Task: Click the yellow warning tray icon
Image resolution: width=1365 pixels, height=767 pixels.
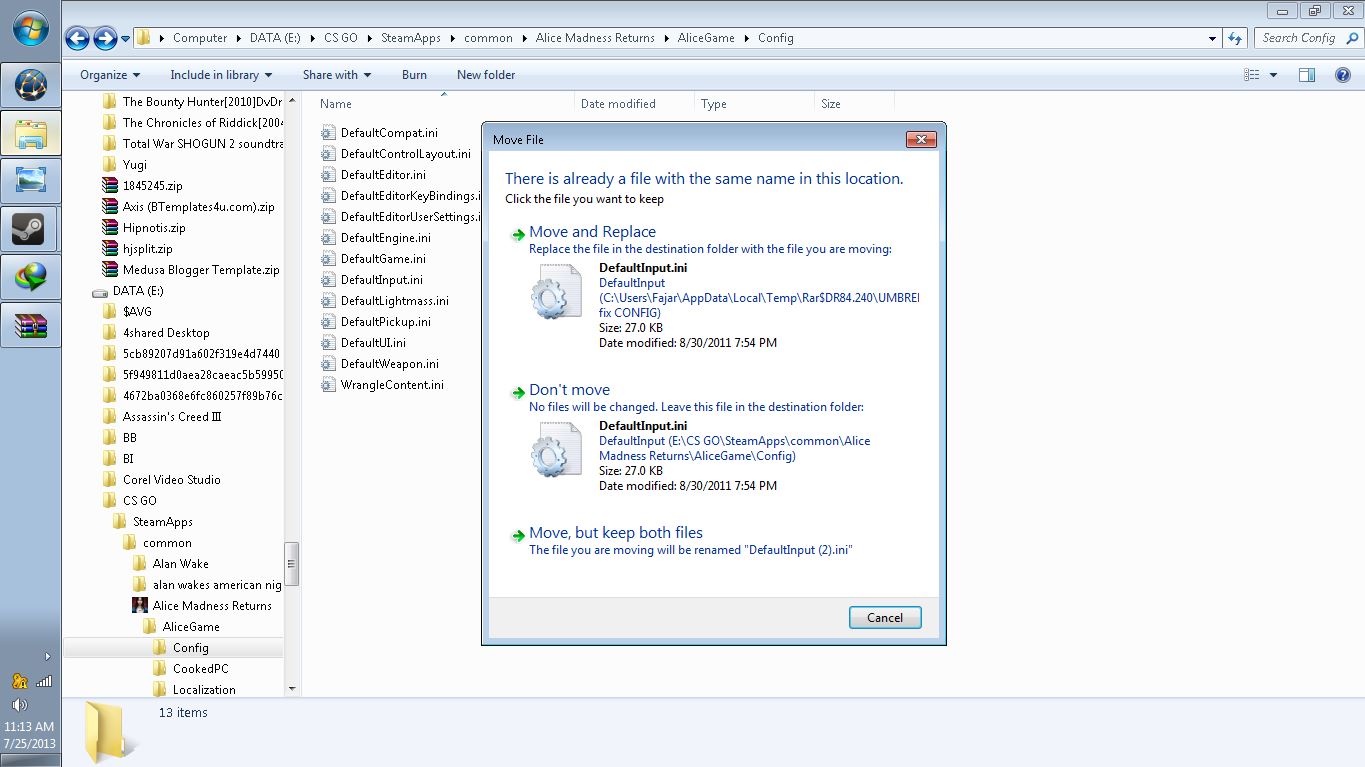Action: [x=20, y=681]
